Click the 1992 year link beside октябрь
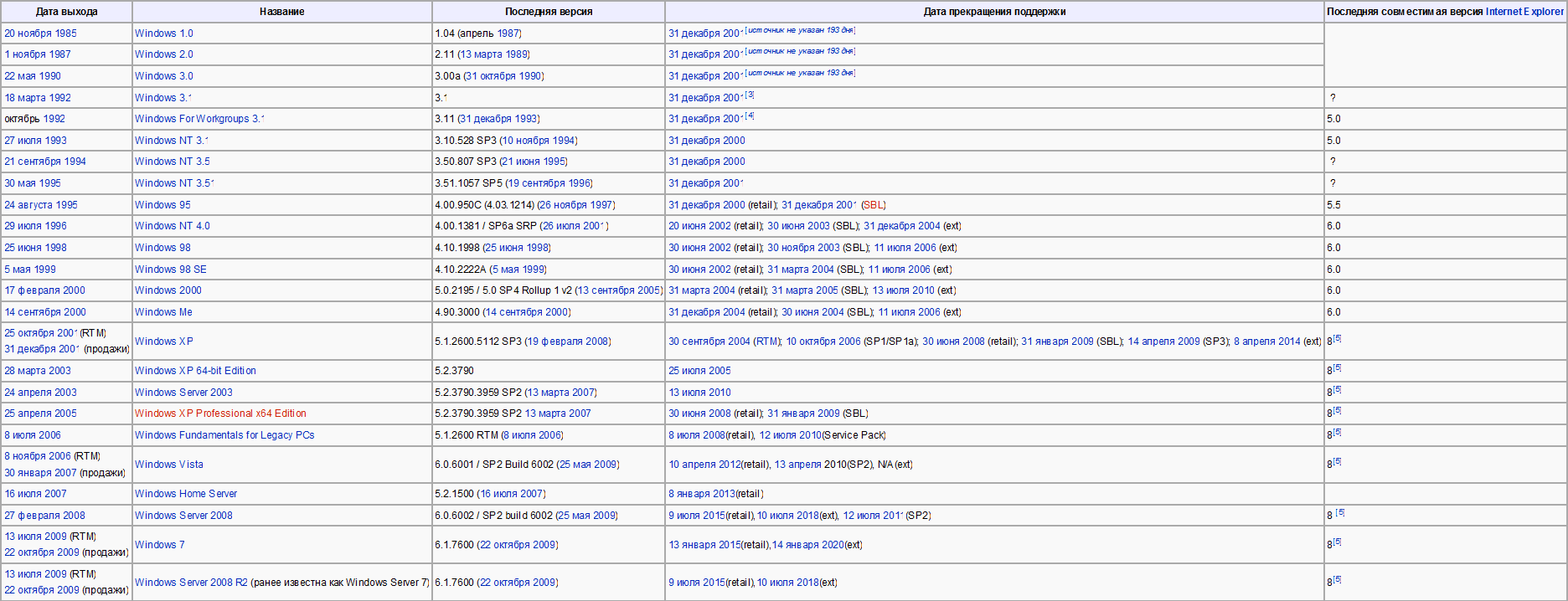Image resolution: width=1568 pixels, height=601 pixels. 54,119
